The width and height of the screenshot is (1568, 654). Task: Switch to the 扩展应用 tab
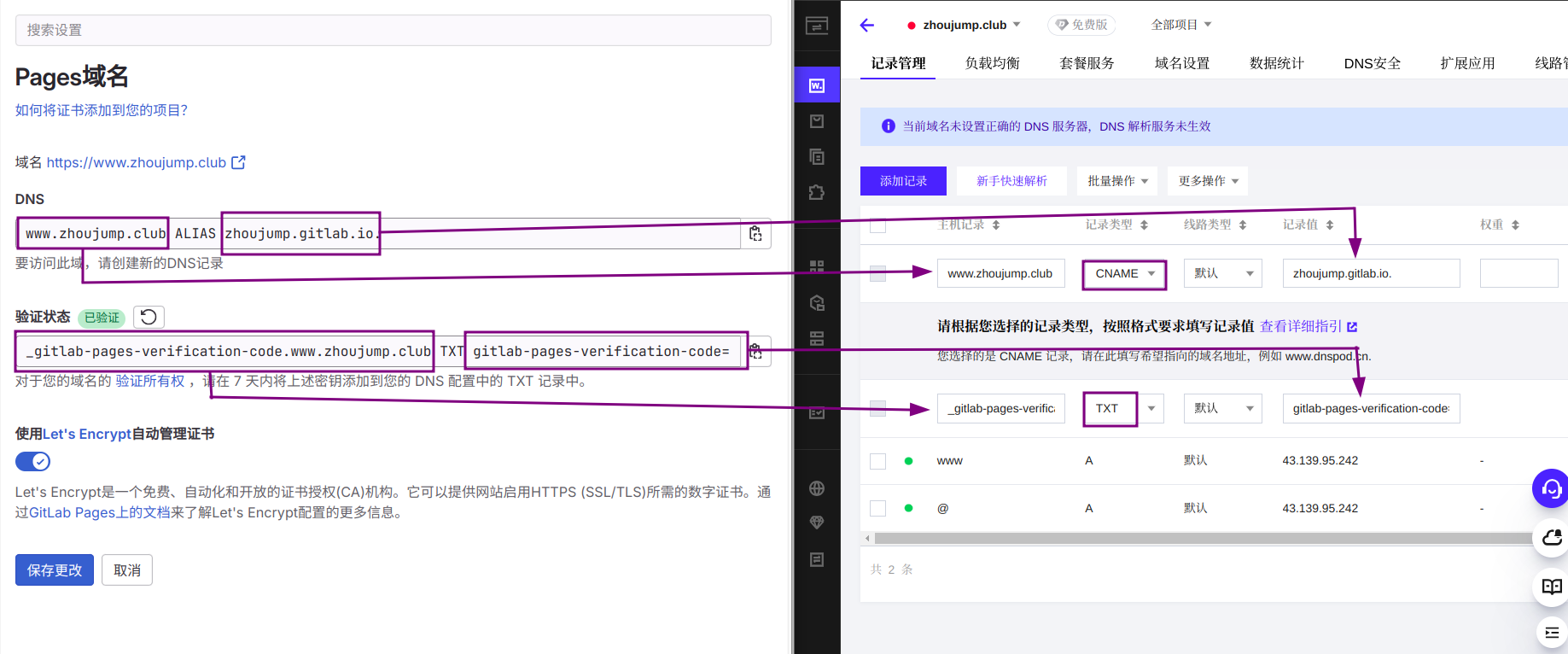pos(1467,63)
